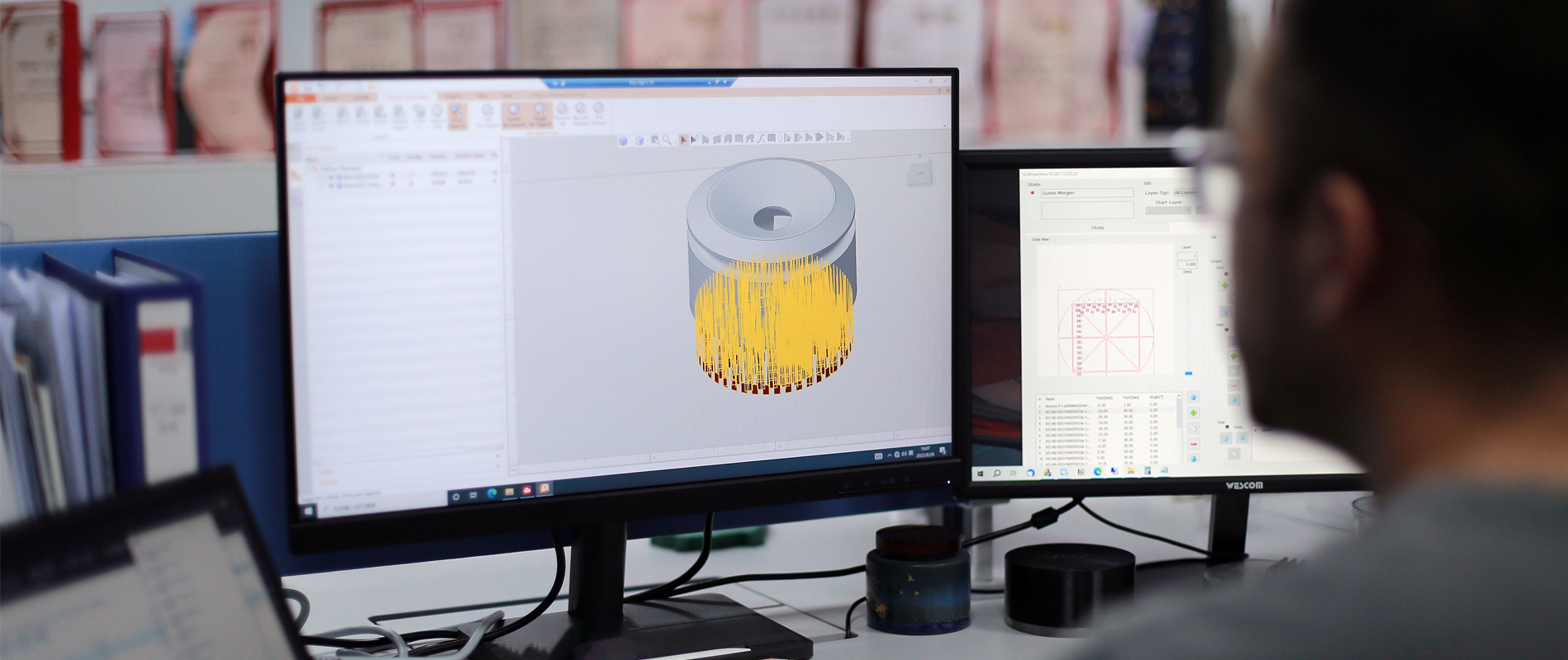Click the red circular build plate plot in Data View
This screenshot has width=1568, height=660.
(x=1105, y=334)
